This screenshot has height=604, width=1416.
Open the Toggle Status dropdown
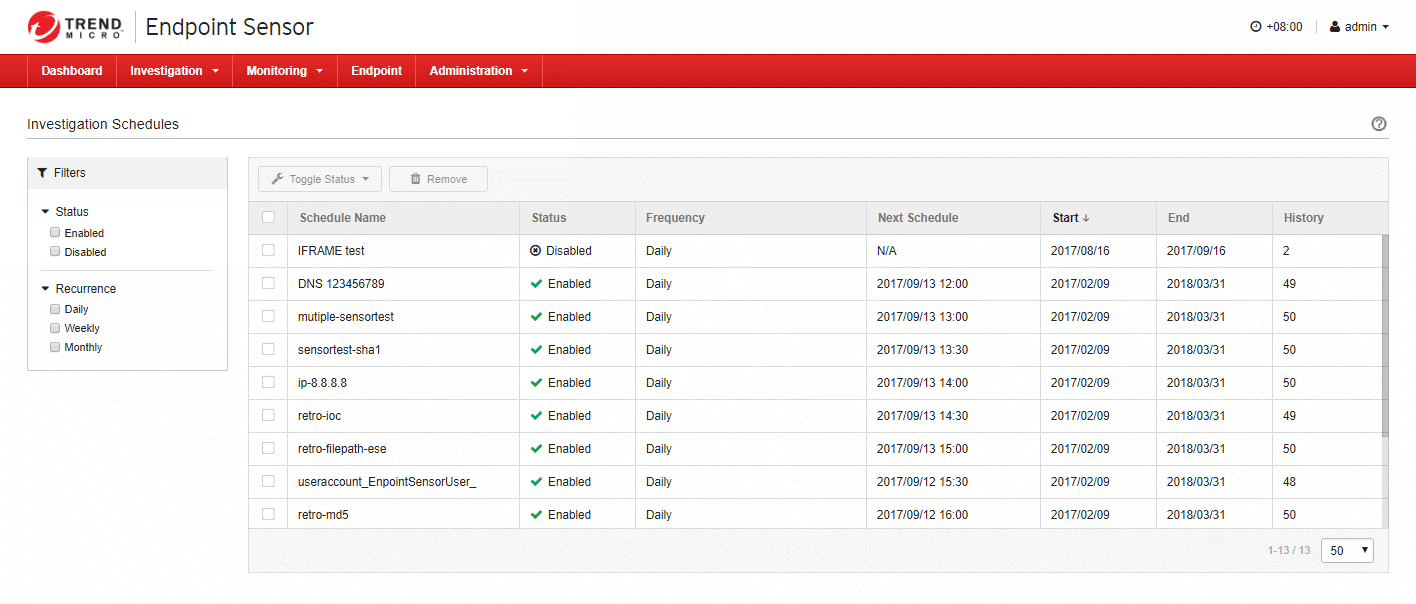coord(319,179)
